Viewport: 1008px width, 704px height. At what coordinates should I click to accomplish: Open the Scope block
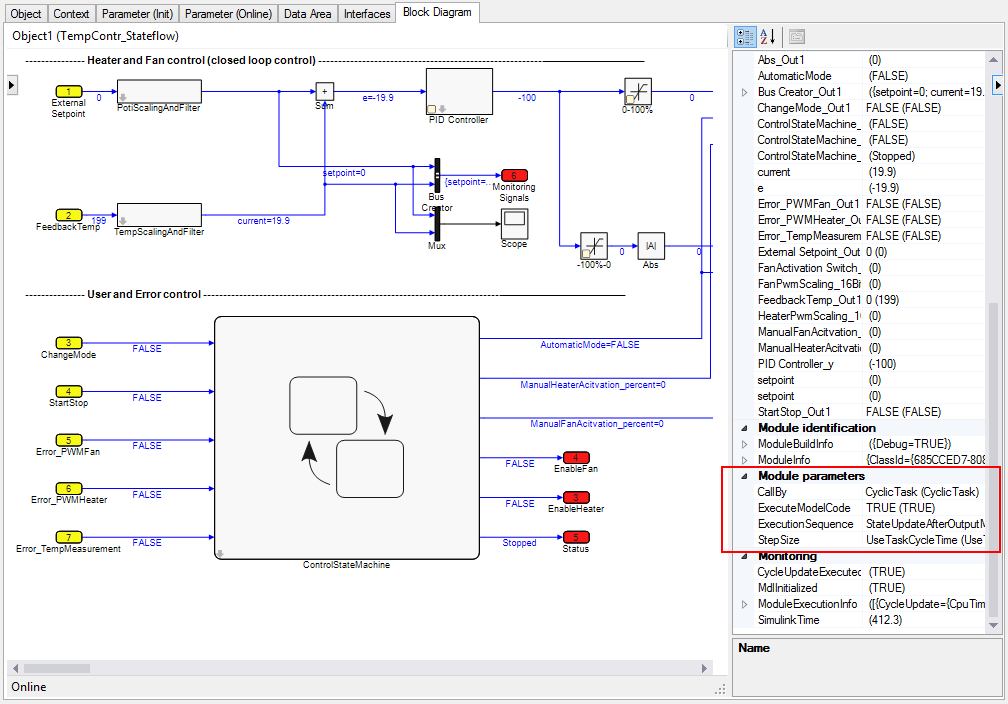(x=514, y=223)
